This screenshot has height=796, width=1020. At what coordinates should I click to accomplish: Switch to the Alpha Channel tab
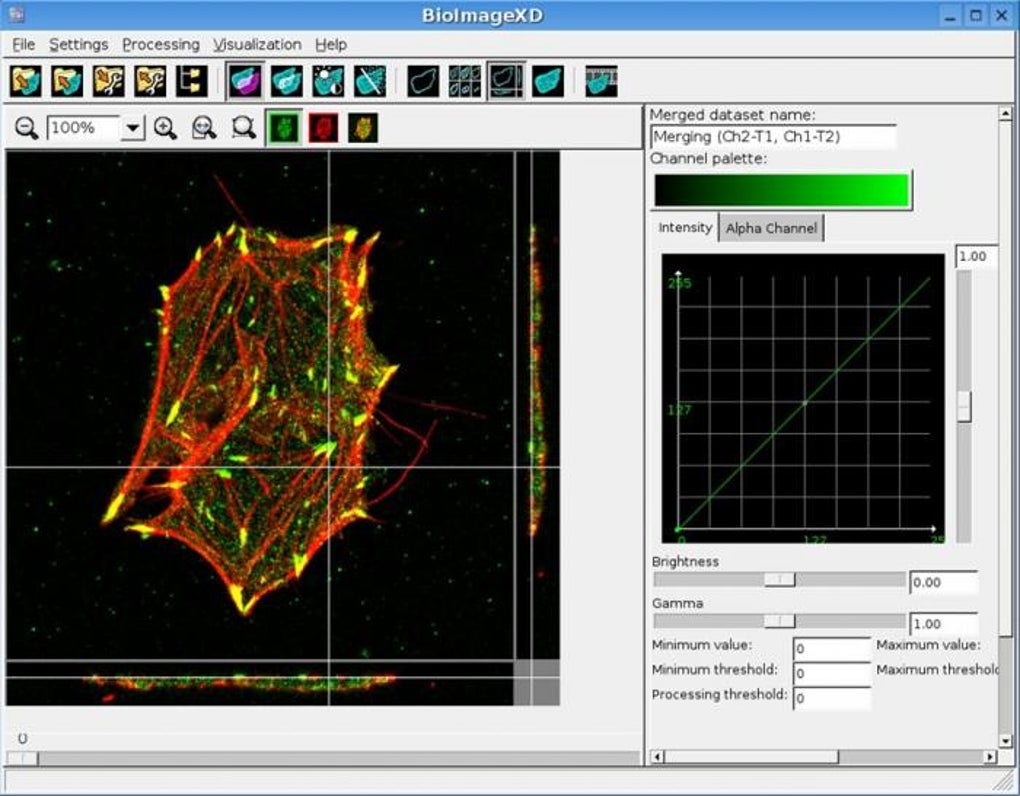770,227
